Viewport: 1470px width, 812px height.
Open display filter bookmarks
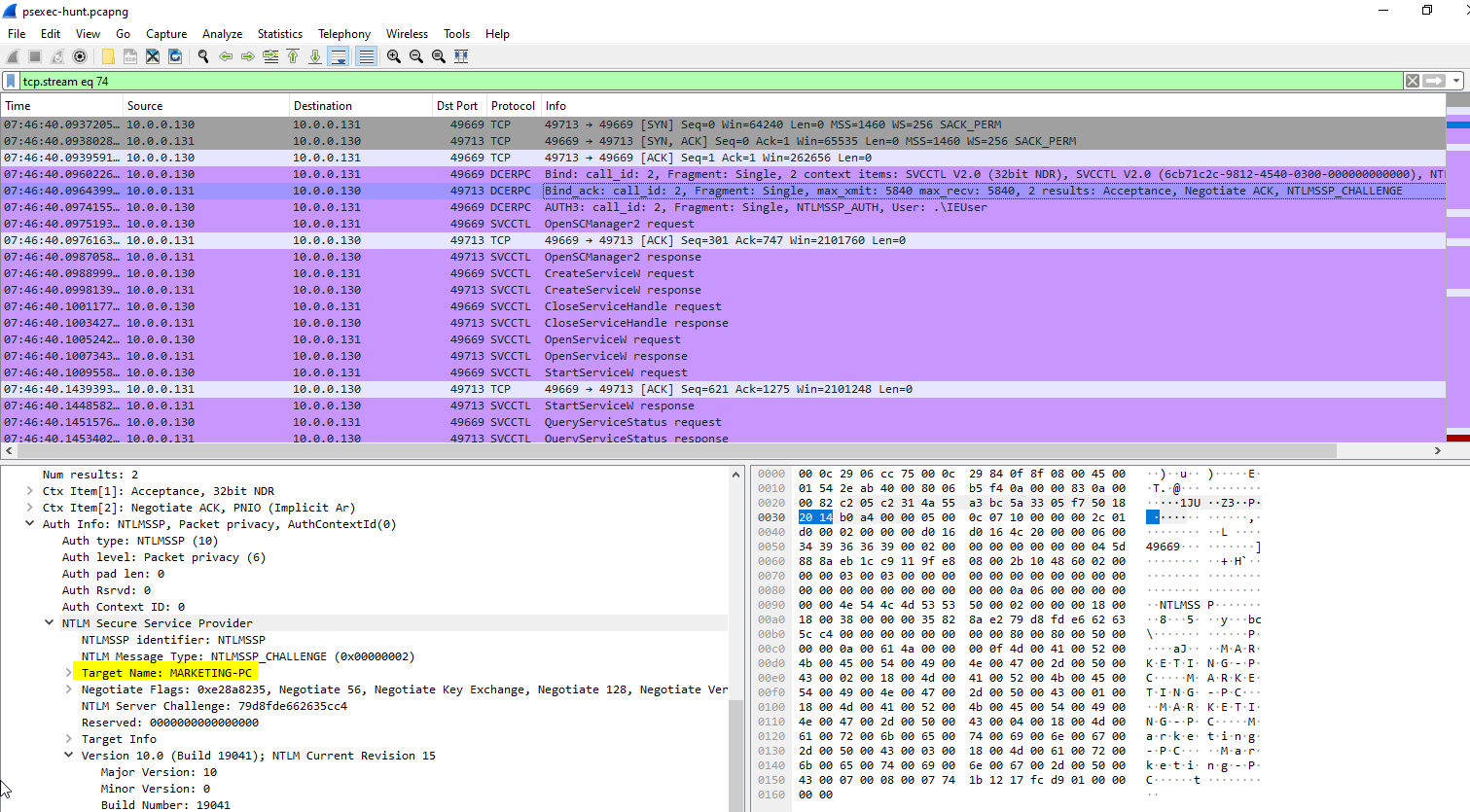point(11,82)
